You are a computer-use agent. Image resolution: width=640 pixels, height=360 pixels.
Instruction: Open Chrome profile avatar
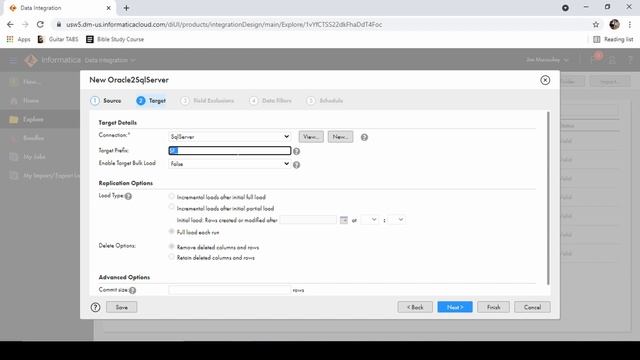coord(614,24)
